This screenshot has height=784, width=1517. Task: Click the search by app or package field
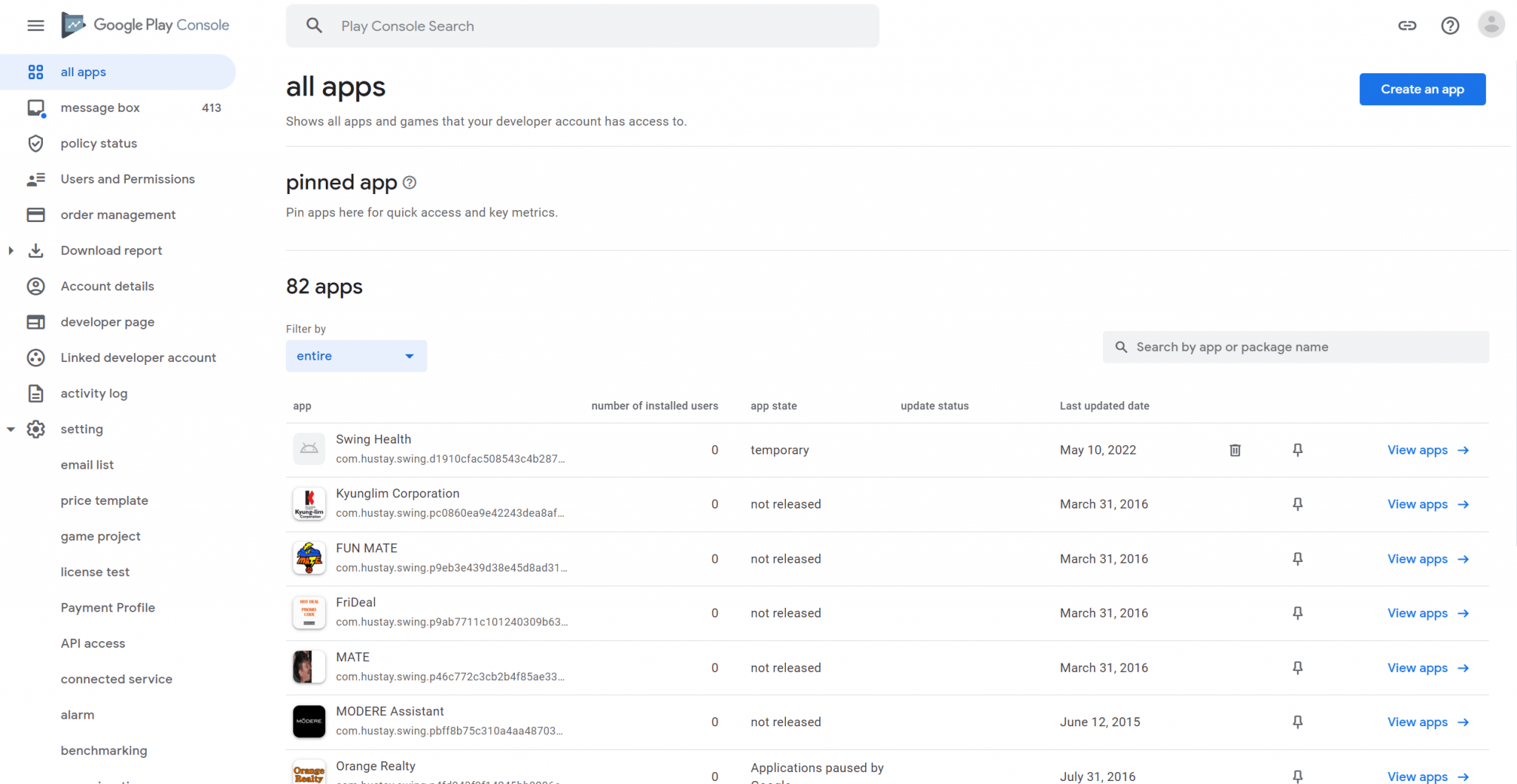coord(1295,346)
